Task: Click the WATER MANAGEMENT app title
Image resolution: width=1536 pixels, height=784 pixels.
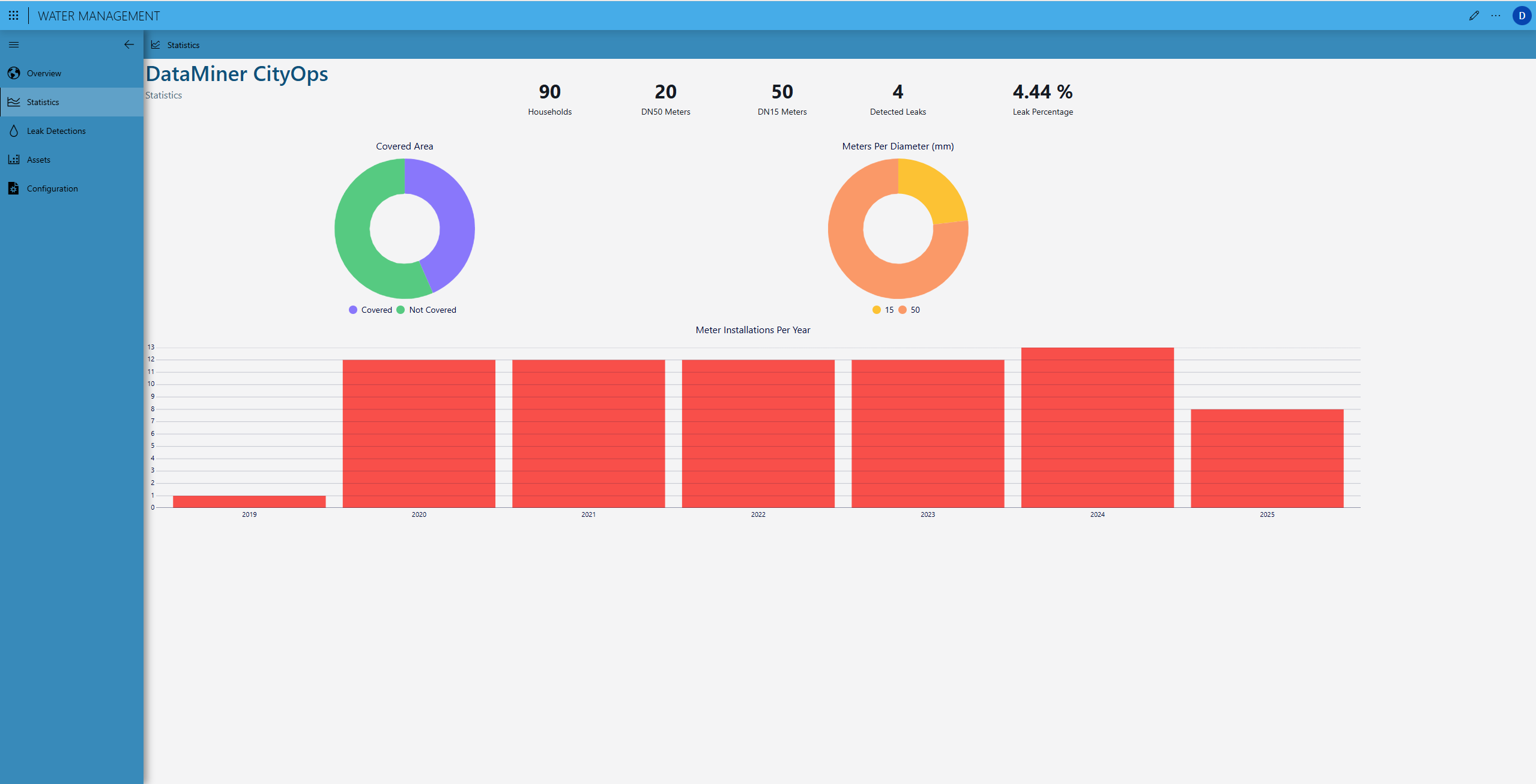Action: point(98,16)
